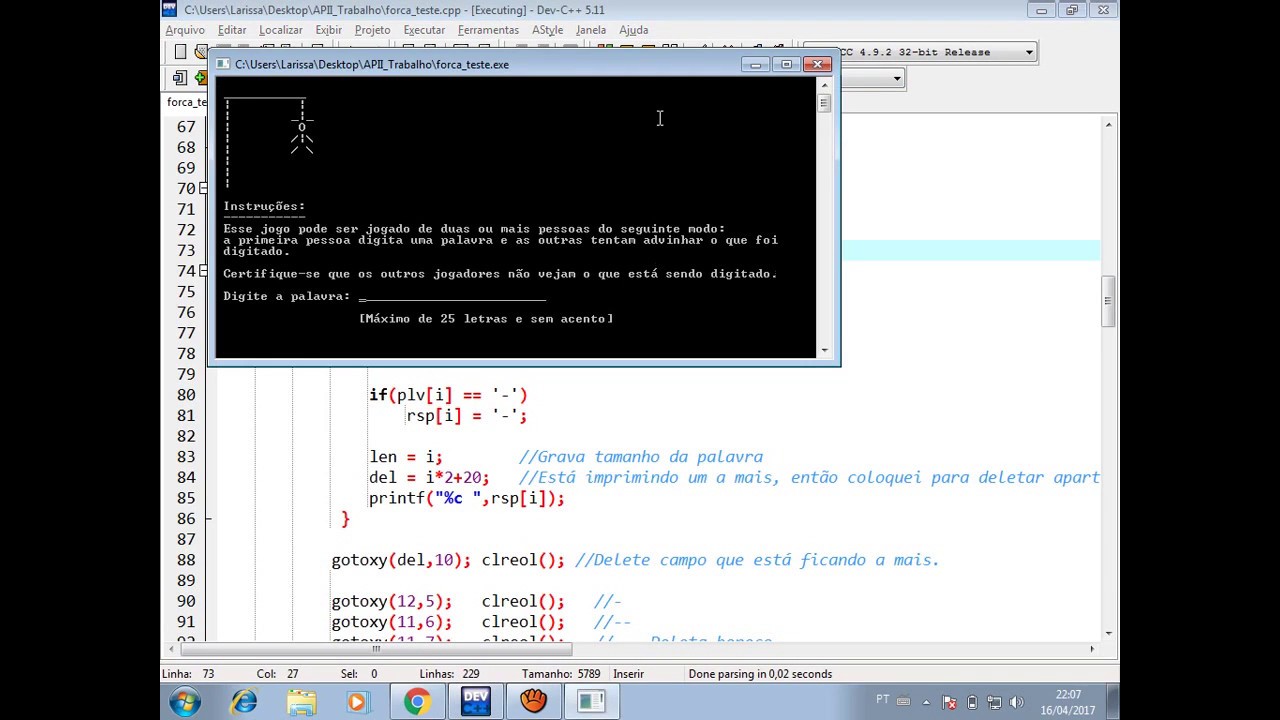
Task: Open the Exibir menu
Action: point(328,30)
